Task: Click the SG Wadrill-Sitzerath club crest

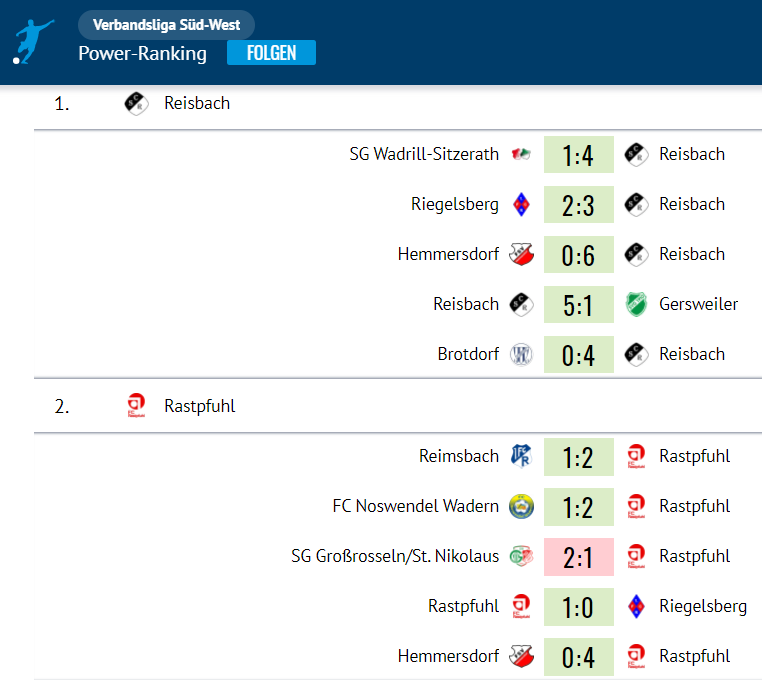Action: coord(521,154)
